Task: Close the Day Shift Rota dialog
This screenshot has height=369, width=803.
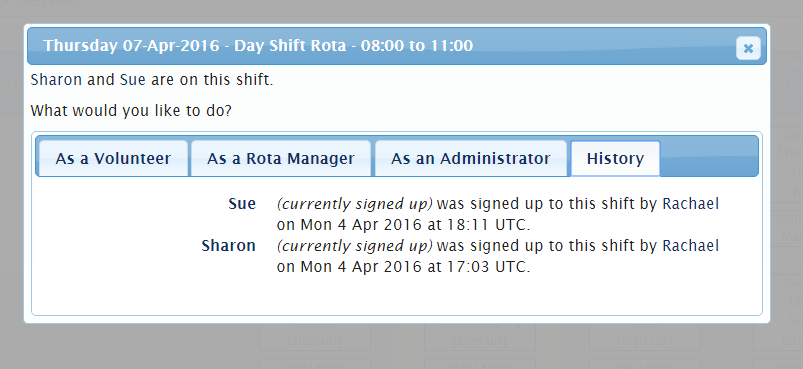Action: coord(748,49)
